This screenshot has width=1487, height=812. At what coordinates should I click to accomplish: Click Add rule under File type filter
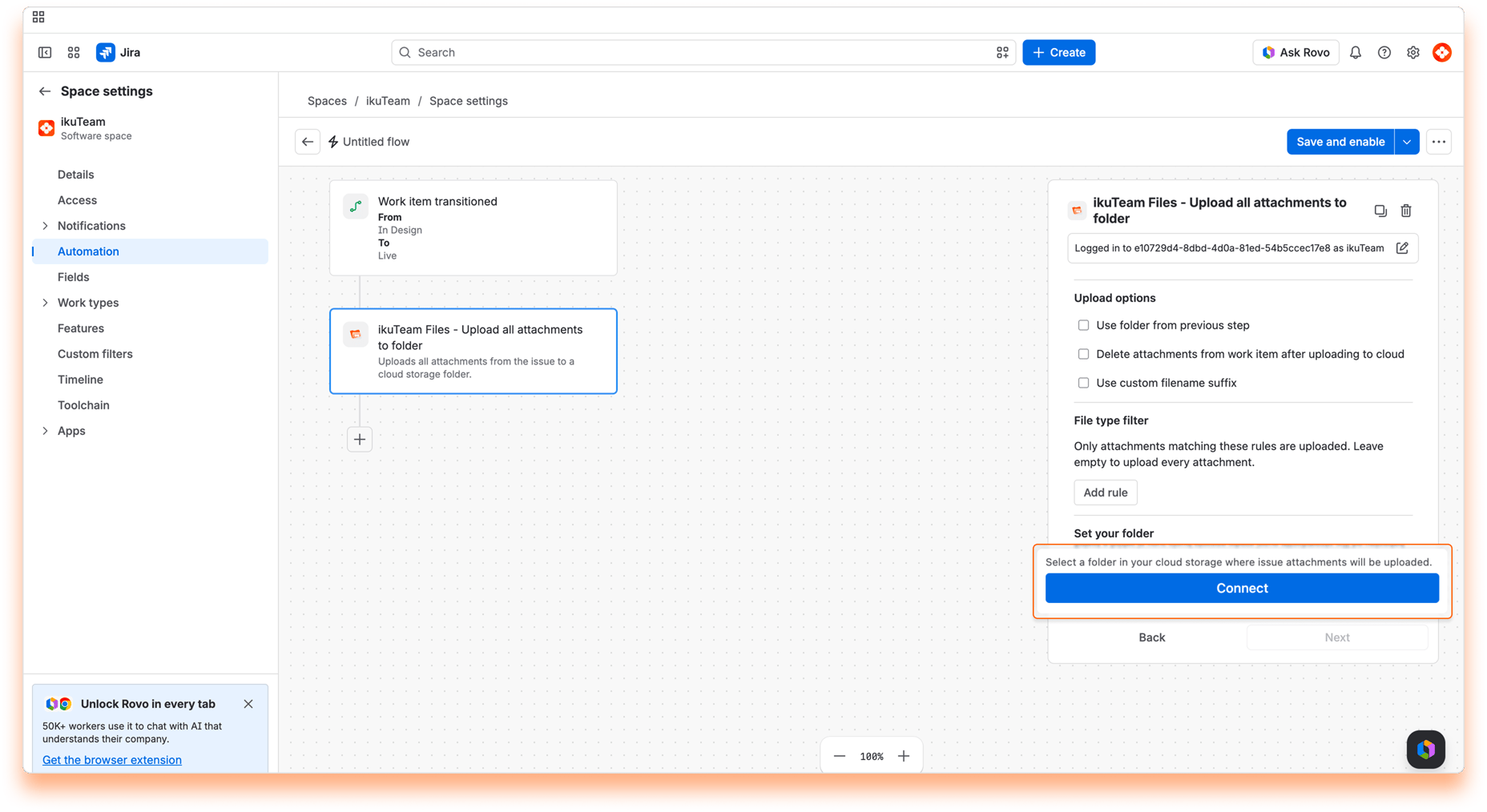coord(1106,492)
